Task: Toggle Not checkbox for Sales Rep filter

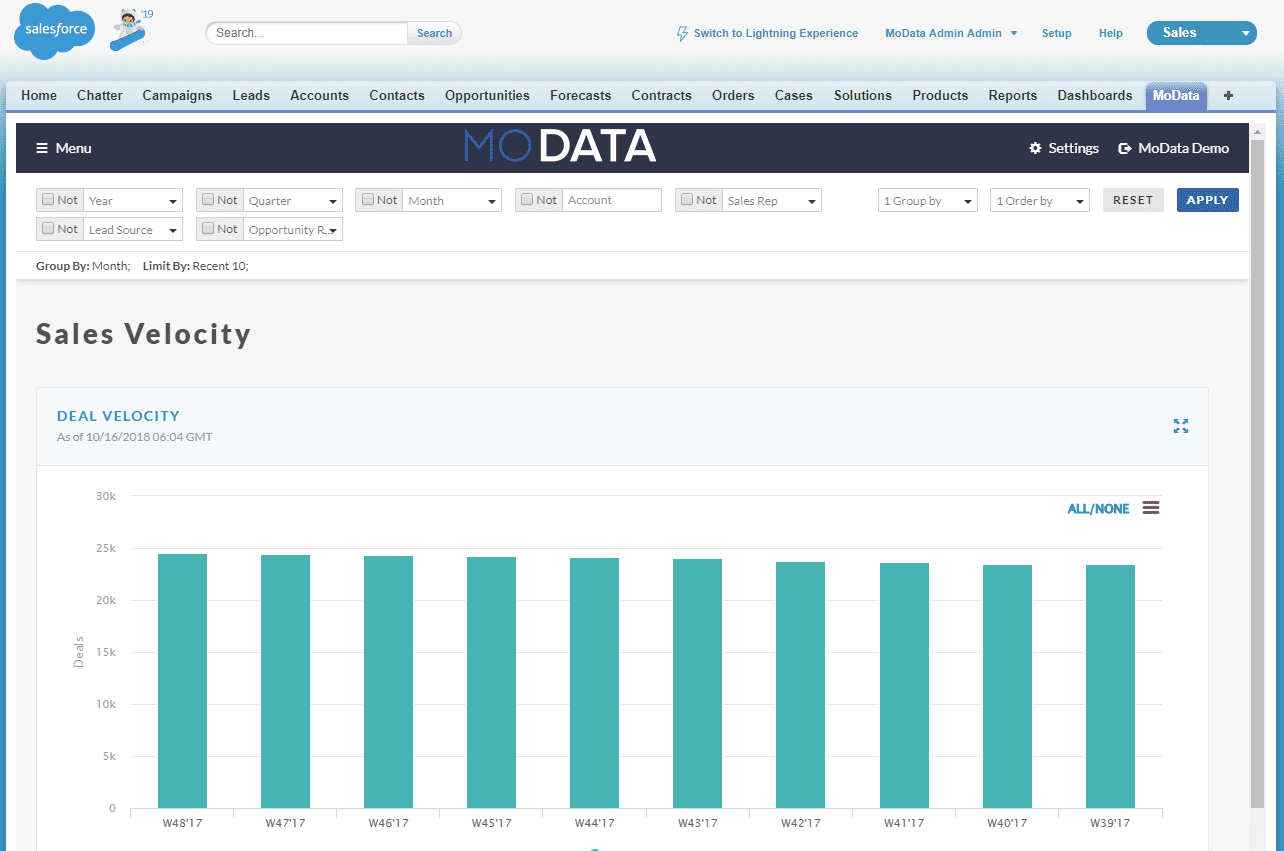Action: (686, 199)
